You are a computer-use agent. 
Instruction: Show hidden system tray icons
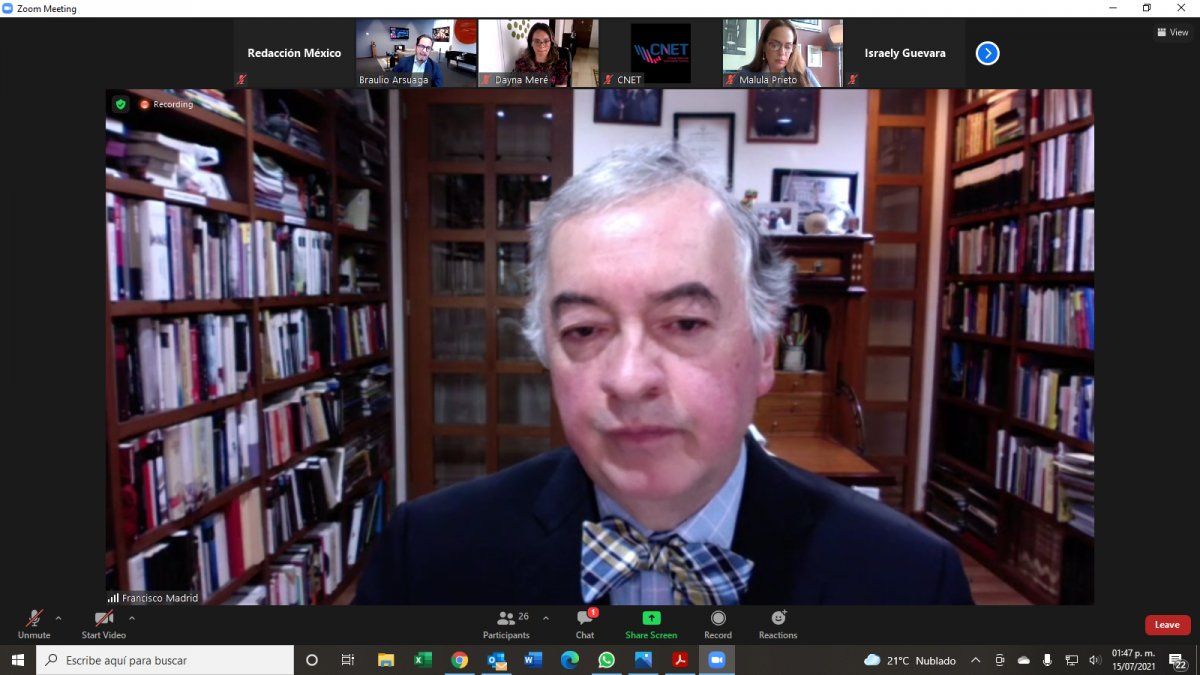976,660
